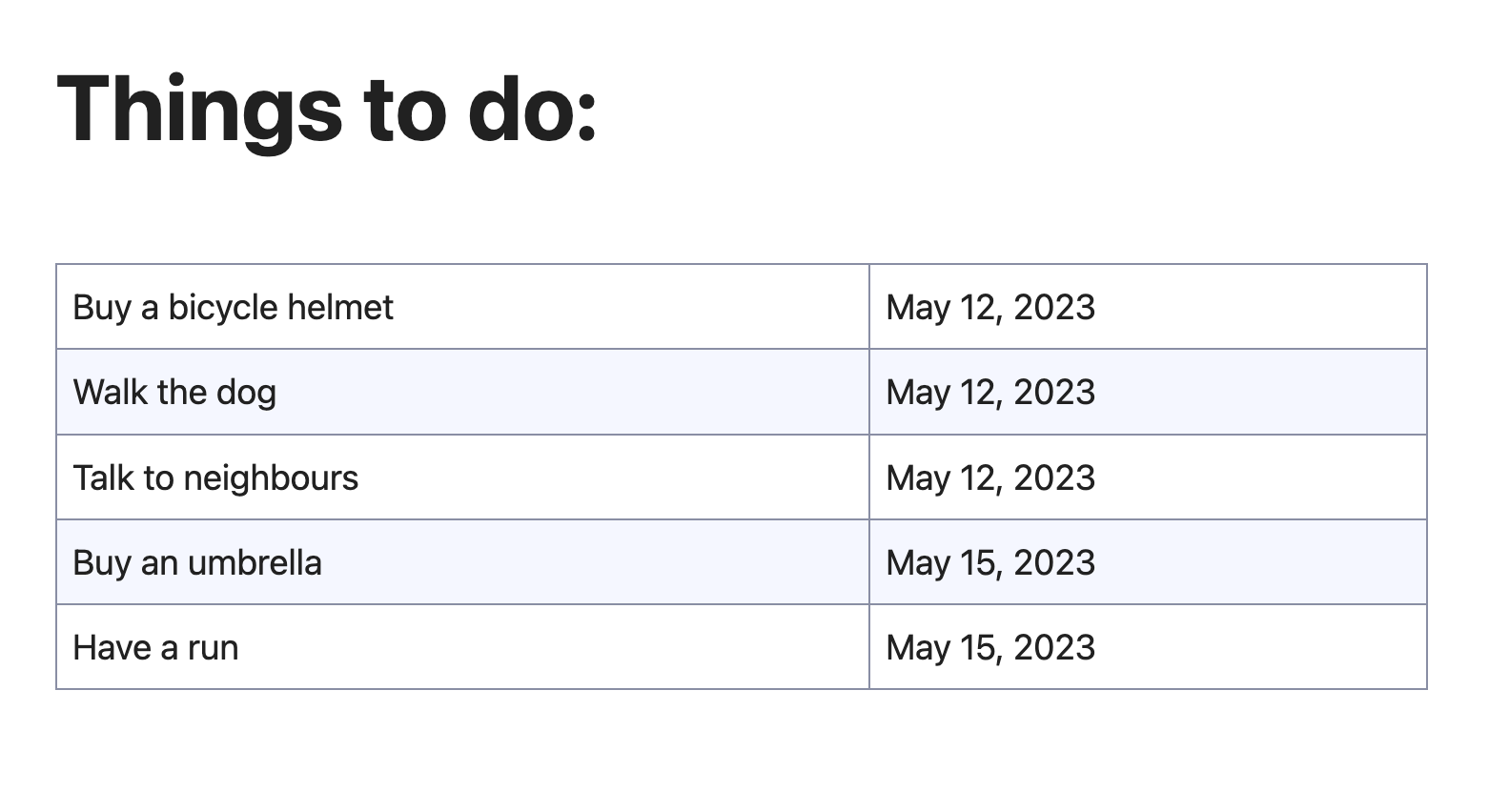Select the "Buy a bicycle helmet" cell
1489x812 pixels.
(x=234, y=308)
